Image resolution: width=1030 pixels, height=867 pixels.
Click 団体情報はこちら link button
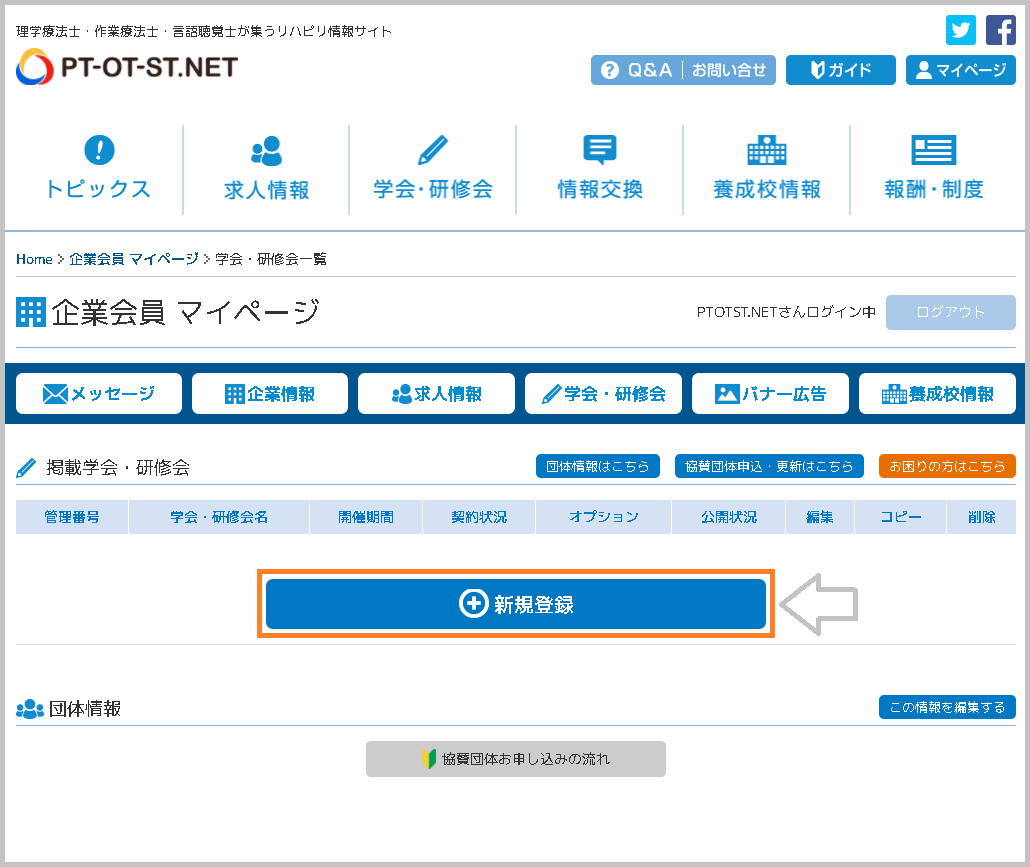598,466
